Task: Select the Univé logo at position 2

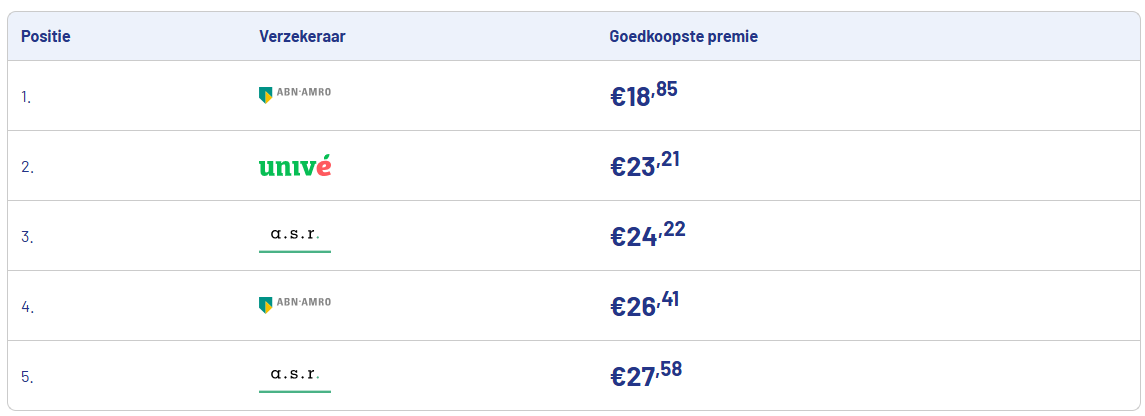Action: [x=294, y=166]
